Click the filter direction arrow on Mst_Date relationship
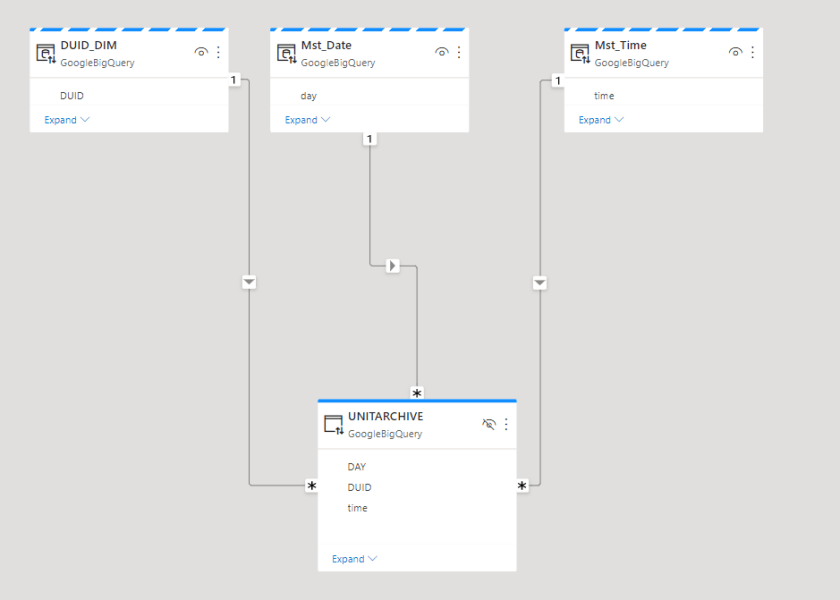 pyautogui.click(x=391, y=265)
